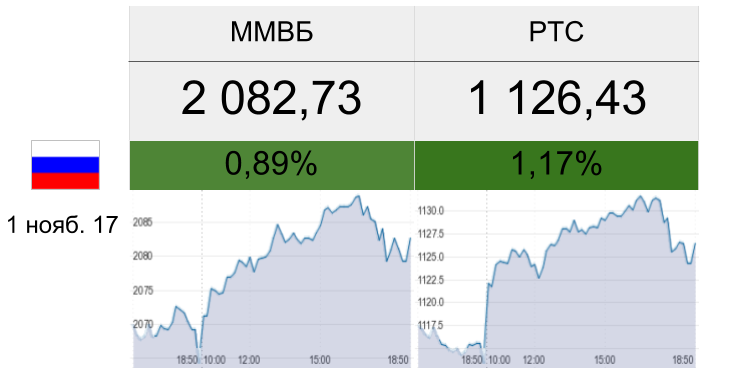Open the ММВБ intraday chart

point(272,279)
